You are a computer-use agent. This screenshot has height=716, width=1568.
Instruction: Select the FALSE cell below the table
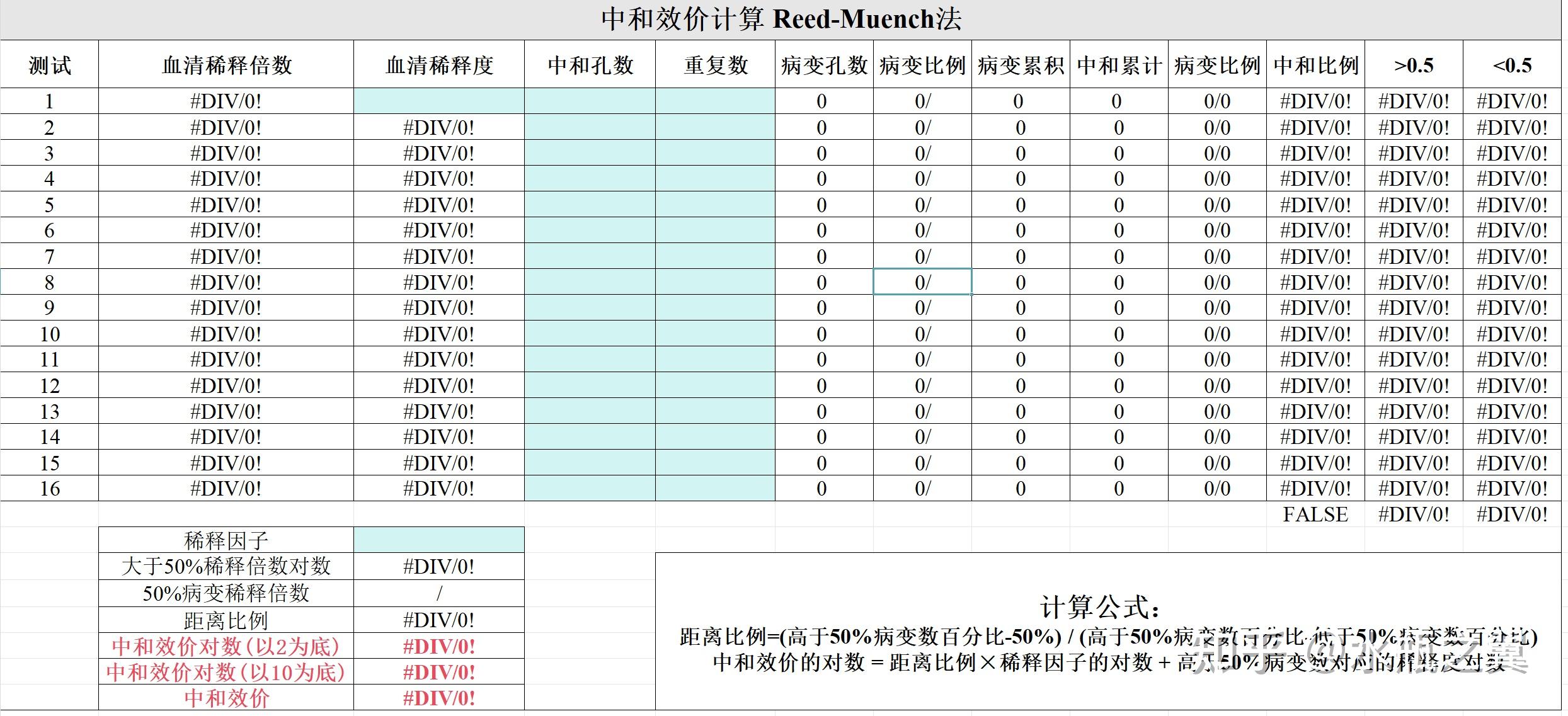[1315, 514]
